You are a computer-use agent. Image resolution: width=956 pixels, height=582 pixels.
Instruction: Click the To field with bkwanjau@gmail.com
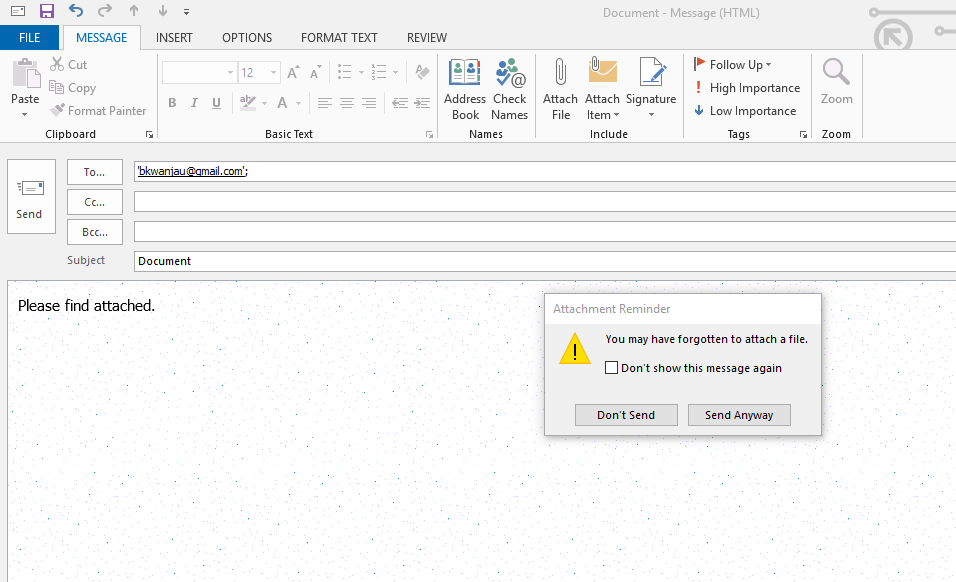(545, 171)
